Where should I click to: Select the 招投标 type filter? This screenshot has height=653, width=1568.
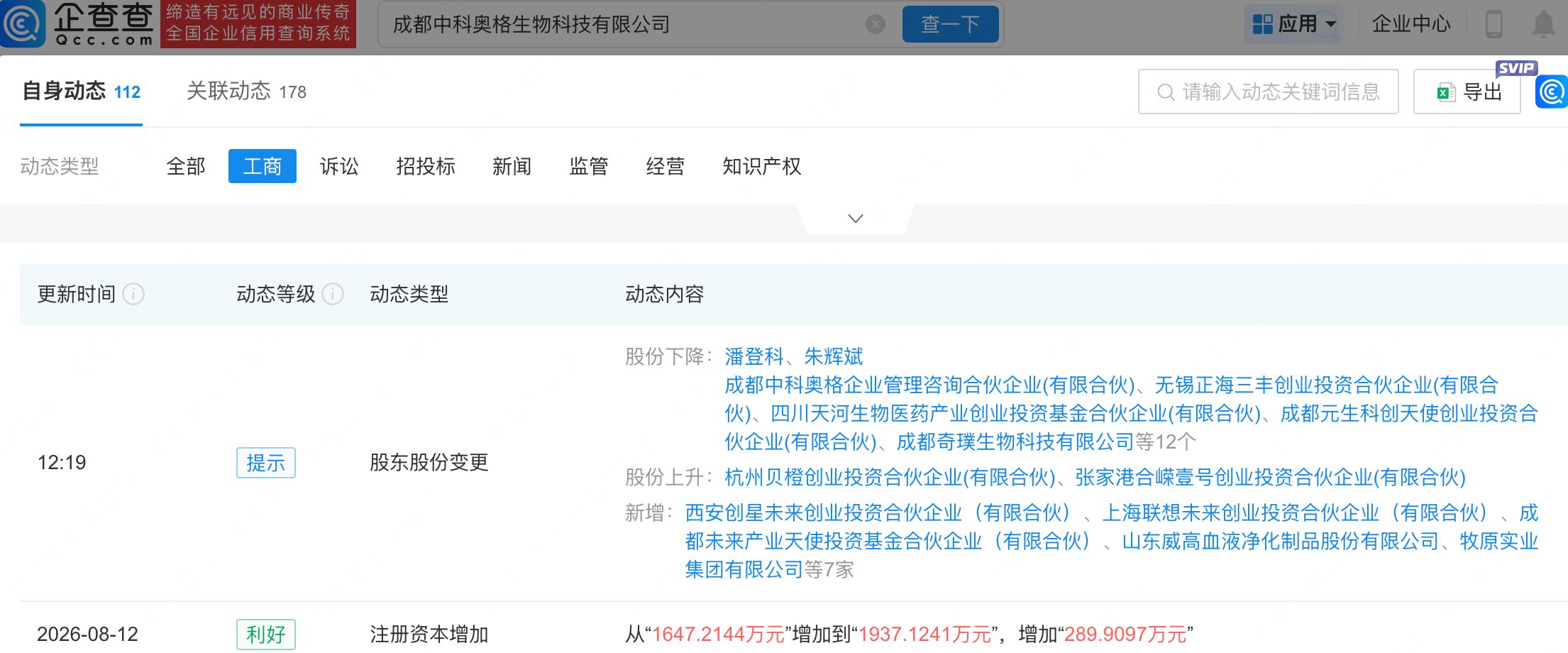426,166
